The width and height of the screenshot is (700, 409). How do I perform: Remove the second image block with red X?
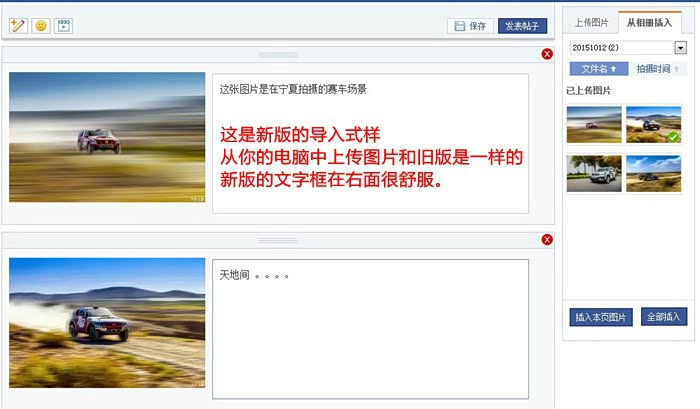[547, 240]
